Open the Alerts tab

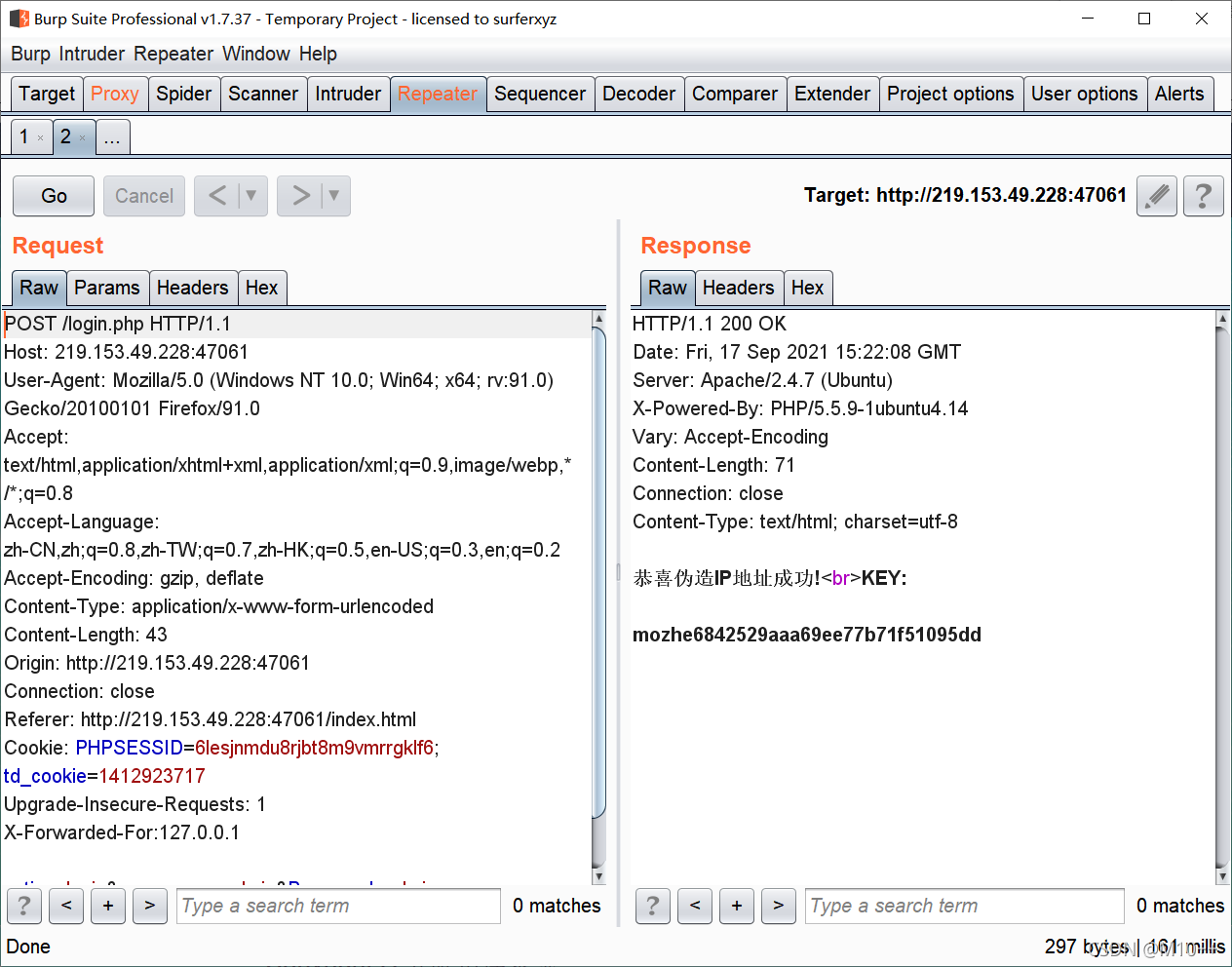(x=1179, y=94)
